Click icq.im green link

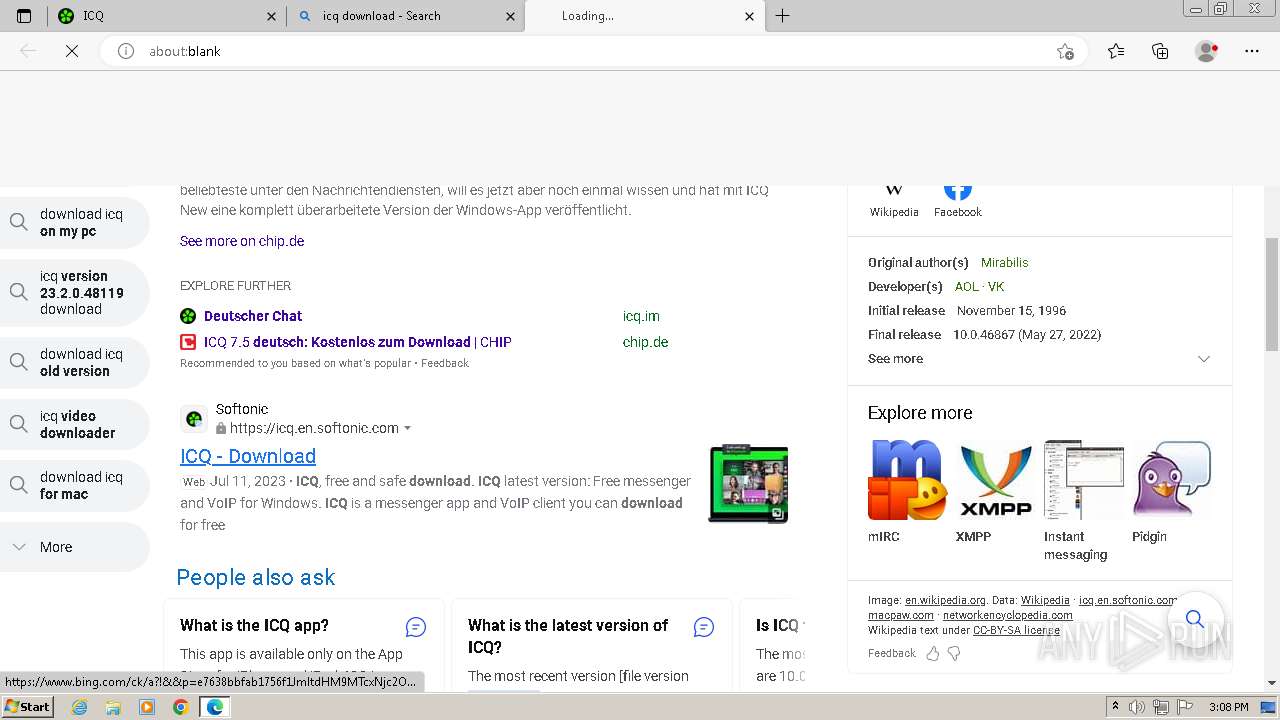641,316
